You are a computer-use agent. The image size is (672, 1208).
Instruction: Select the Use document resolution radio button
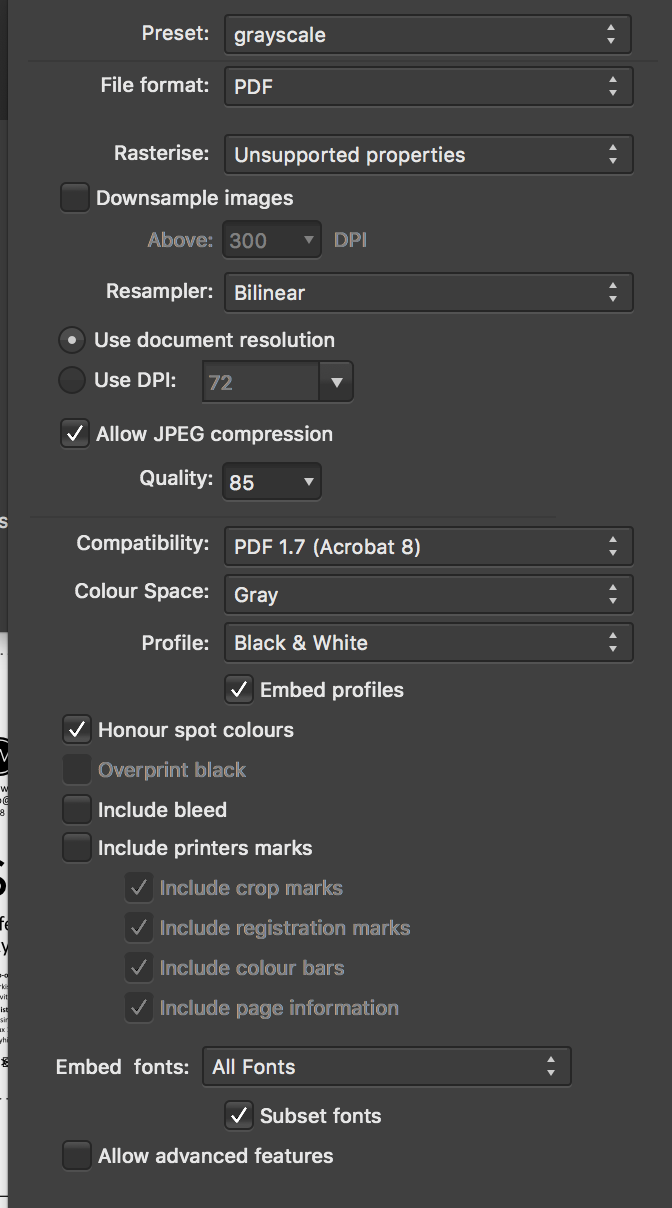coord(71,340)
